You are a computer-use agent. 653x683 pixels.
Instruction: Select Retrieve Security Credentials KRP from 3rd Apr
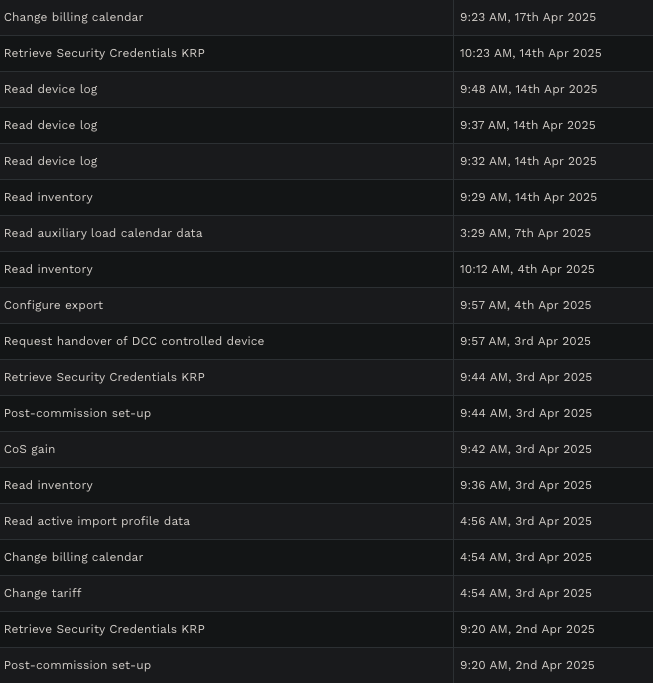(326, 378)
